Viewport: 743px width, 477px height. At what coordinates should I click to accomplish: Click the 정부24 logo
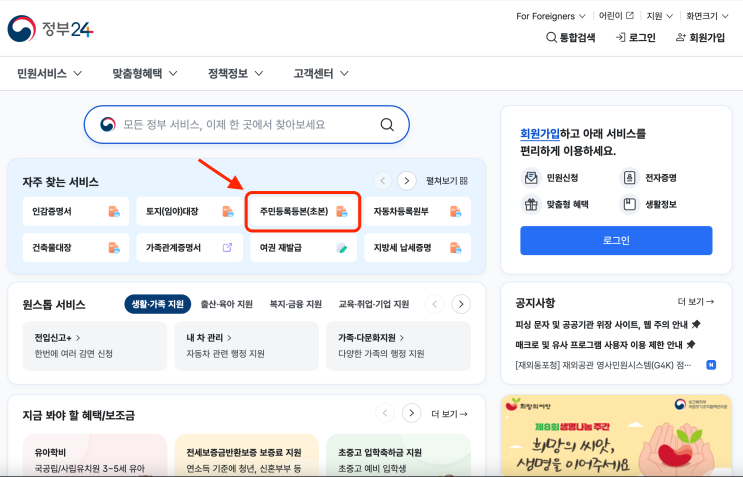coord(50,29)
